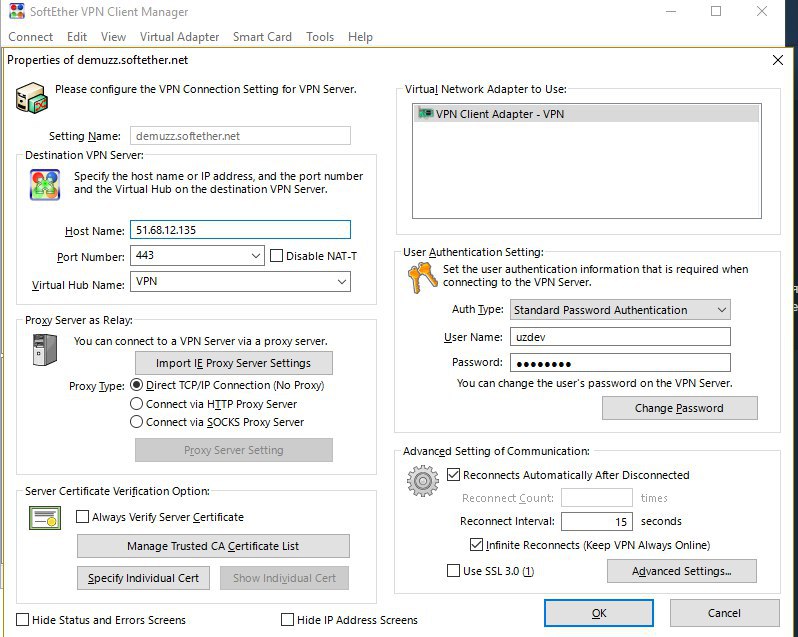
Task: Click the advanced communication gear icon
Action: click(x=422, y=481)
